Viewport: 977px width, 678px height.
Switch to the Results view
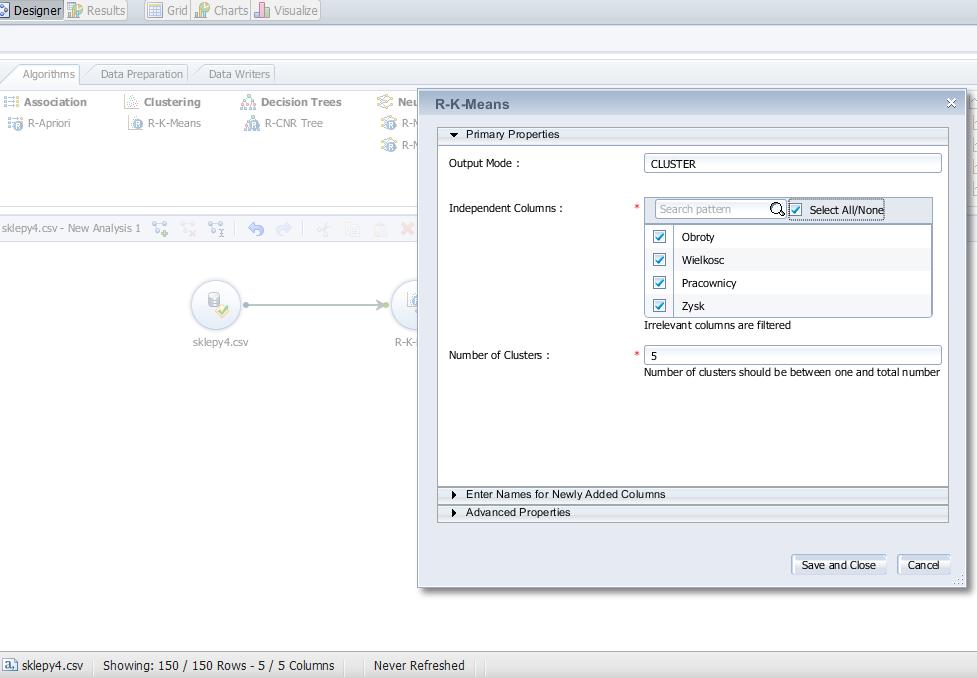(x=97, y=11)
